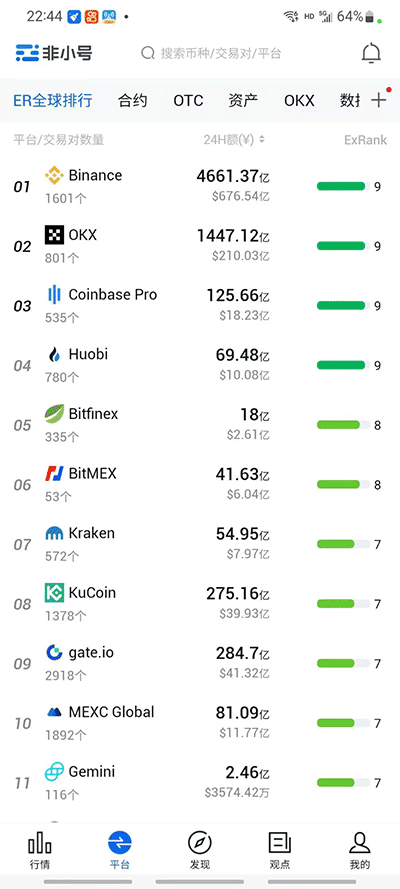Tap the Coinbase Pro logo icon
400x889 pixels.
pos(54,294)
